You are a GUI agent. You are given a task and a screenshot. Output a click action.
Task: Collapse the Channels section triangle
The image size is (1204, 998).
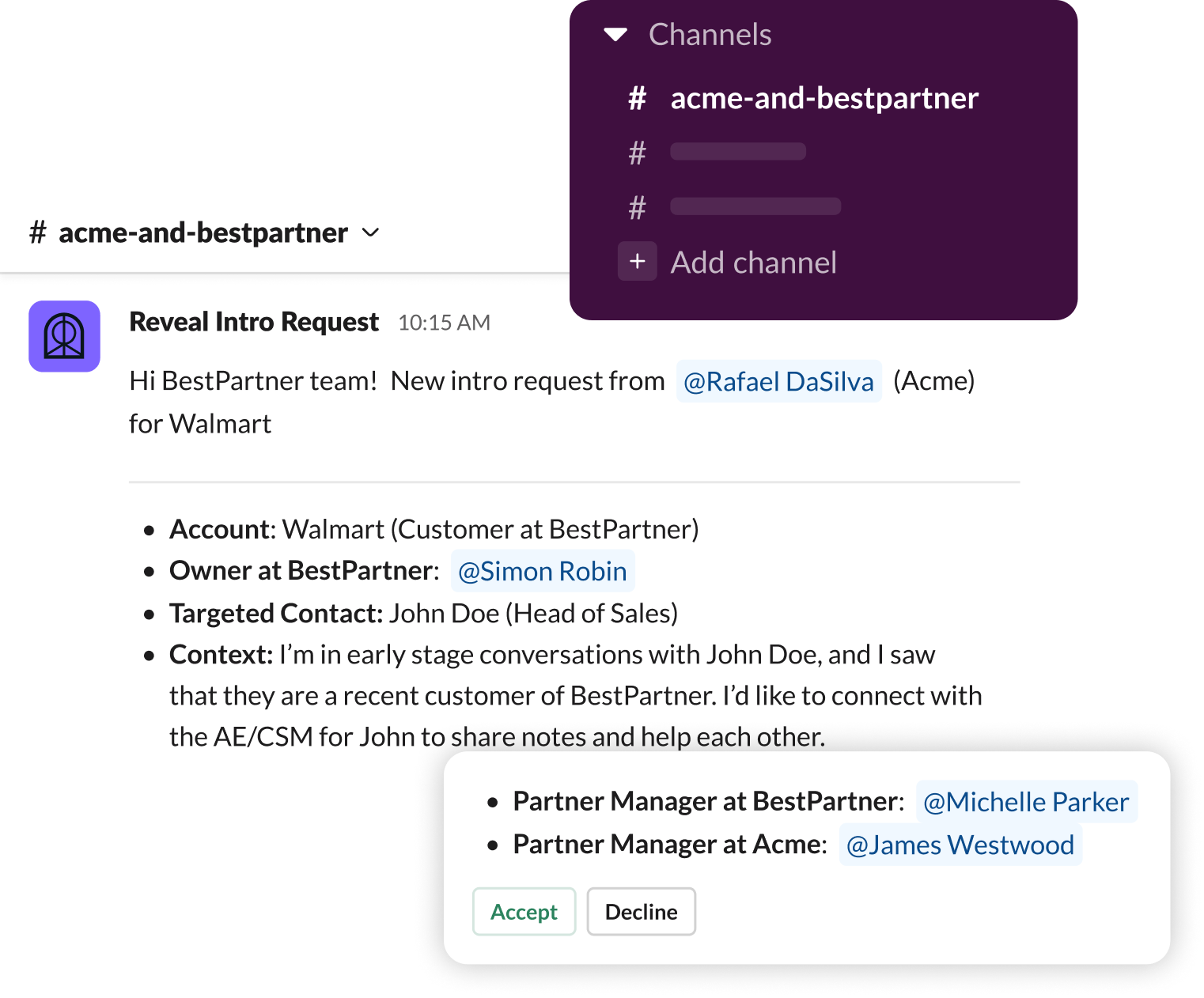615,34
